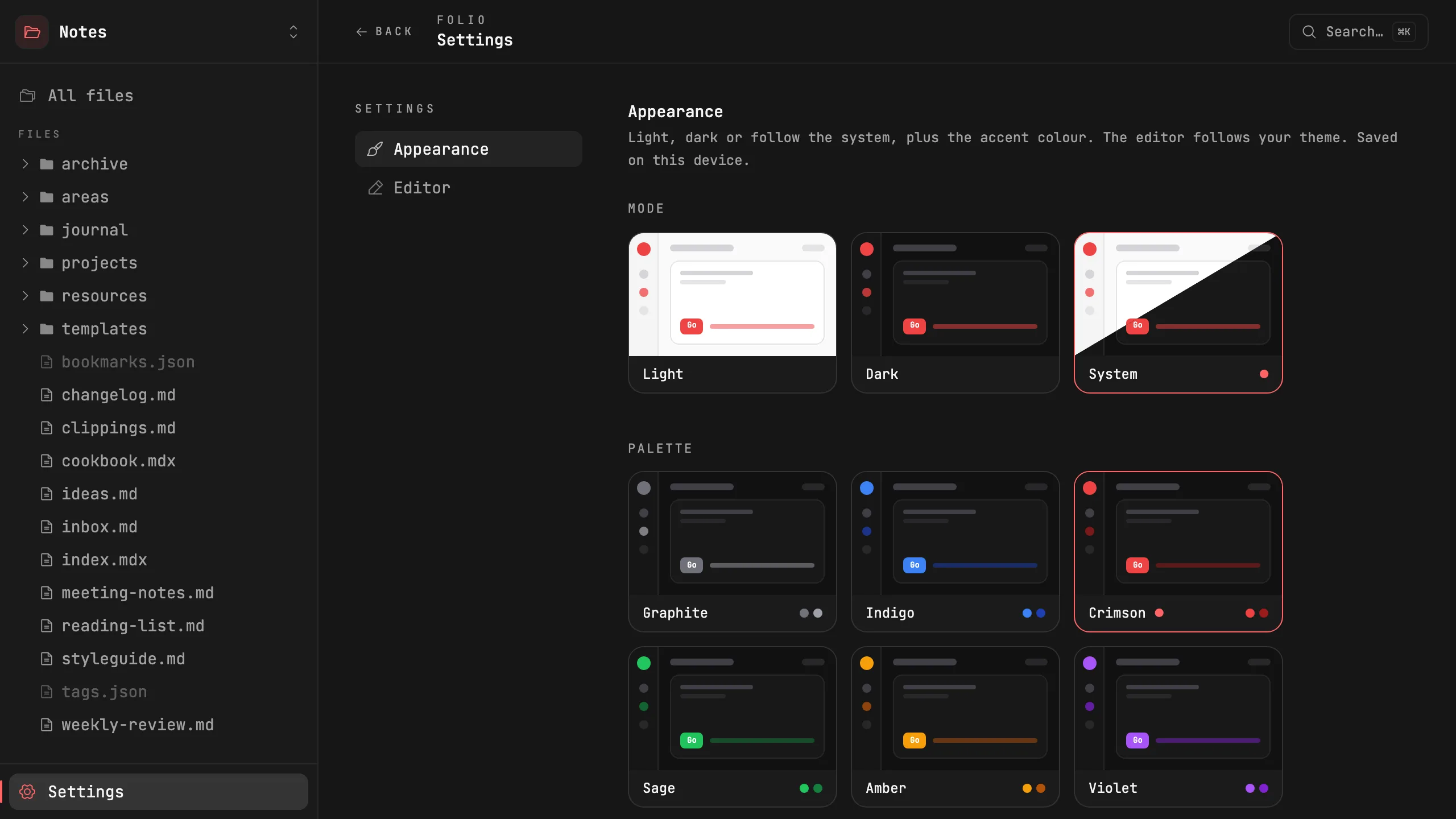The width and height of the screenshot is (1456, 819).
Task: Click the search magnifier icon
Action: point(1309,32)
